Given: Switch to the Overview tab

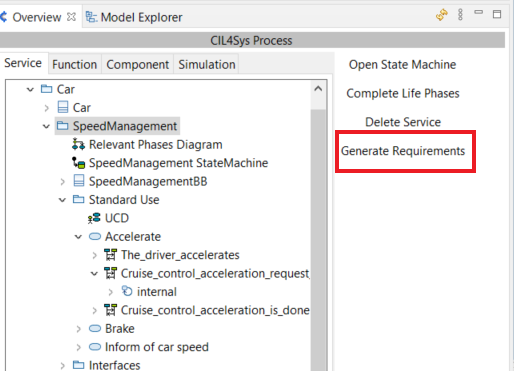Looking at the screenshot, I should pos(37,17).
